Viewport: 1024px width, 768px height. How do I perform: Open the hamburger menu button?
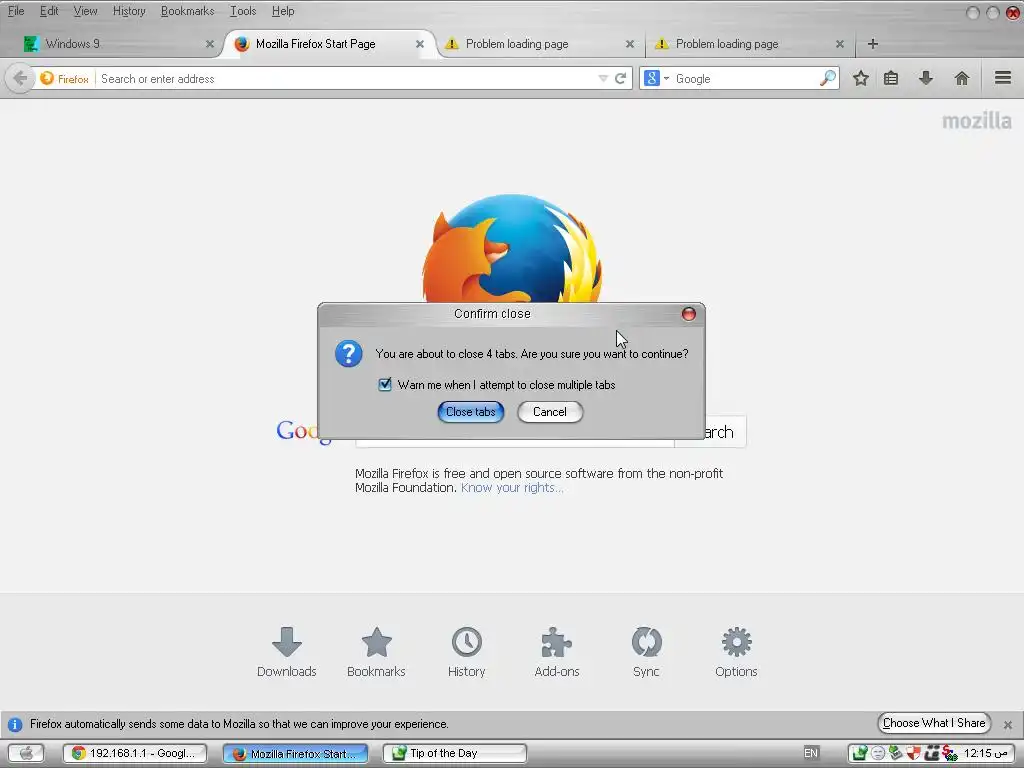pyautogui.click(x=1003, y=78)
